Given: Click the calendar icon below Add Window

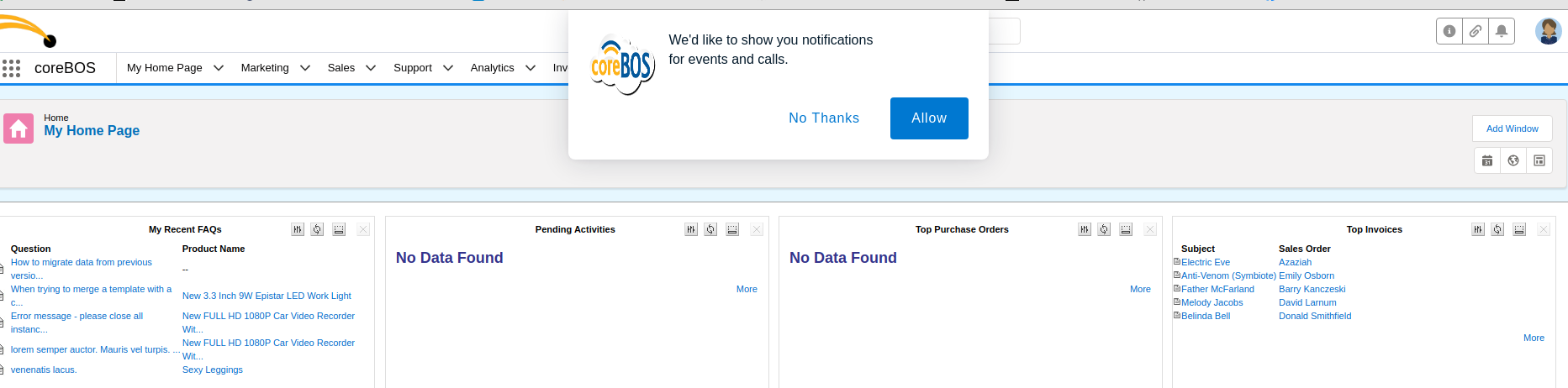Looking at the screenshot, I should pyautogui.click(x=1487, y=160).
